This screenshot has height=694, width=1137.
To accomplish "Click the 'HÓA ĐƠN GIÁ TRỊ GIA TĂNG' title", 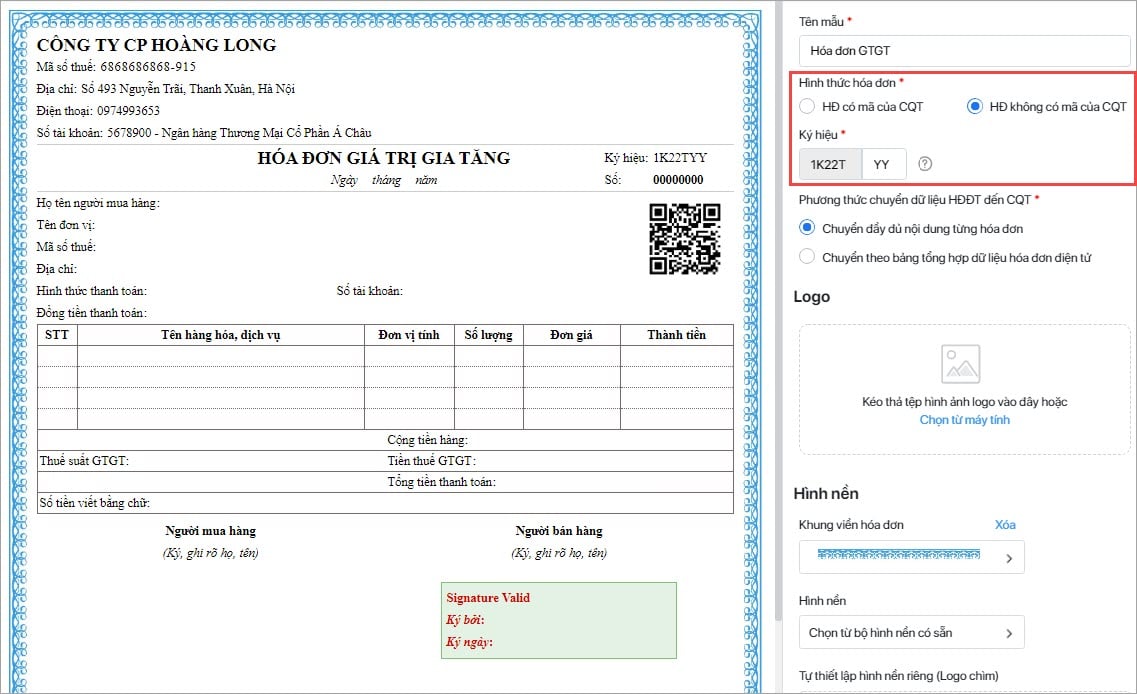I will click(384, 158).
